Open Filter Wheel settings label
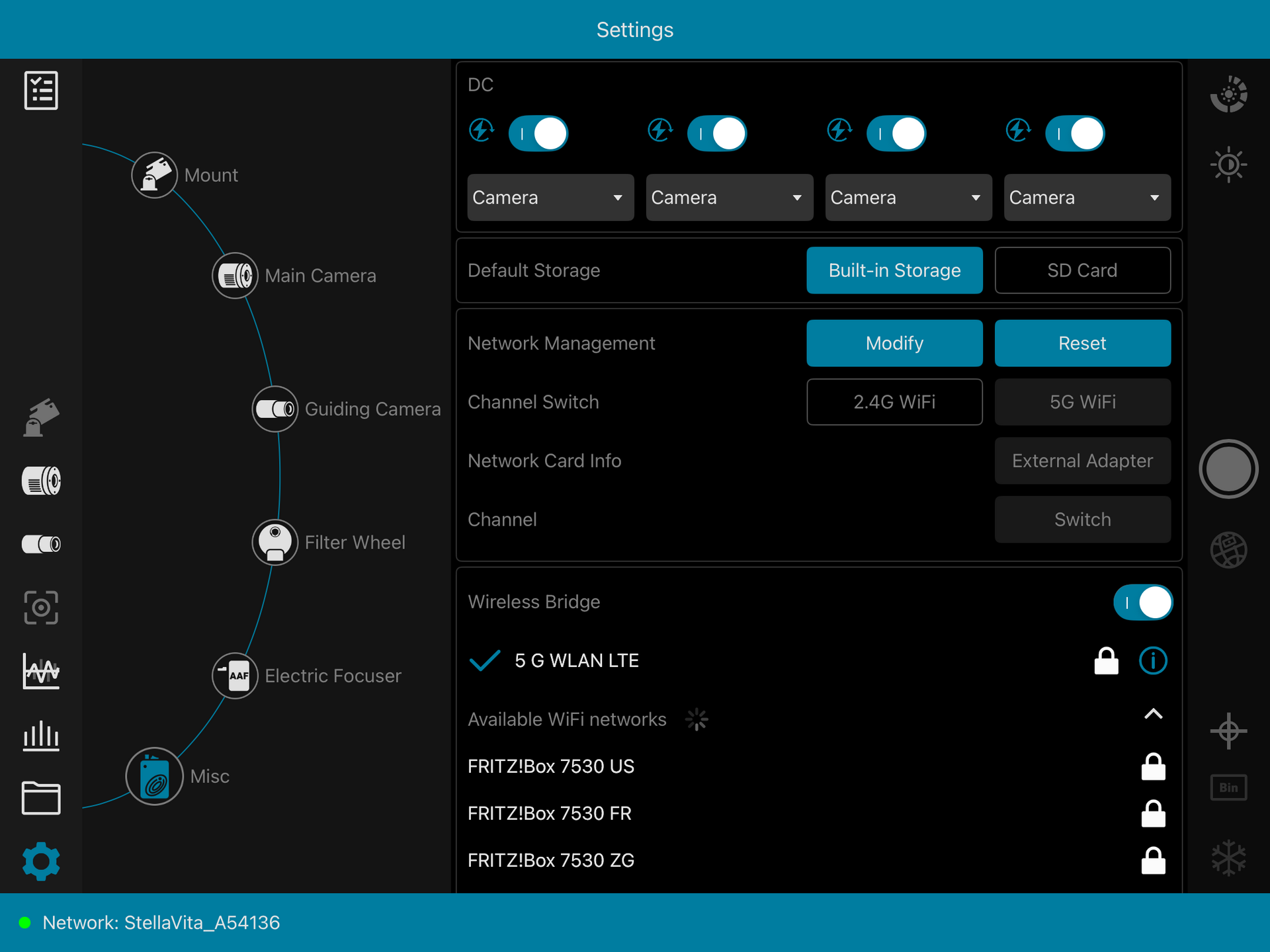The width and height of the screenshot is (1270, 952). (355, 543)
